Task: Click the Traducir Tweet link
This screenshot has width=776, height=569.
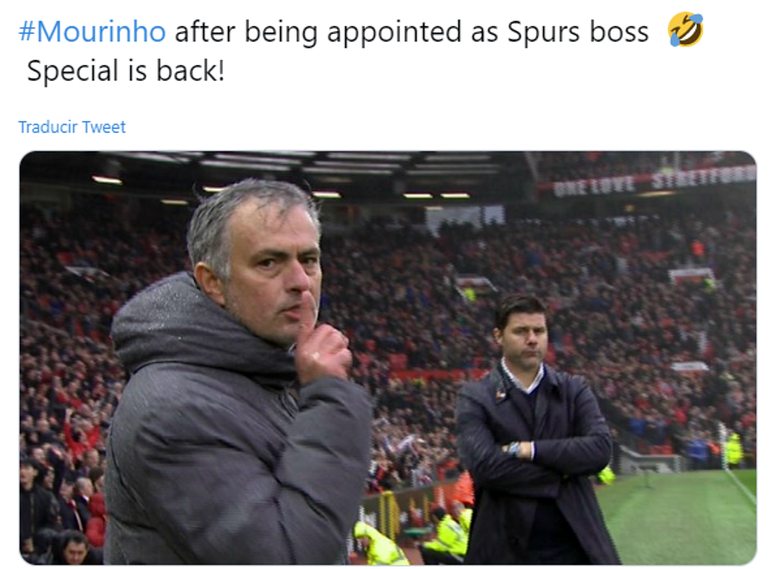Action: pyautogui.click(x=72, y=127)
